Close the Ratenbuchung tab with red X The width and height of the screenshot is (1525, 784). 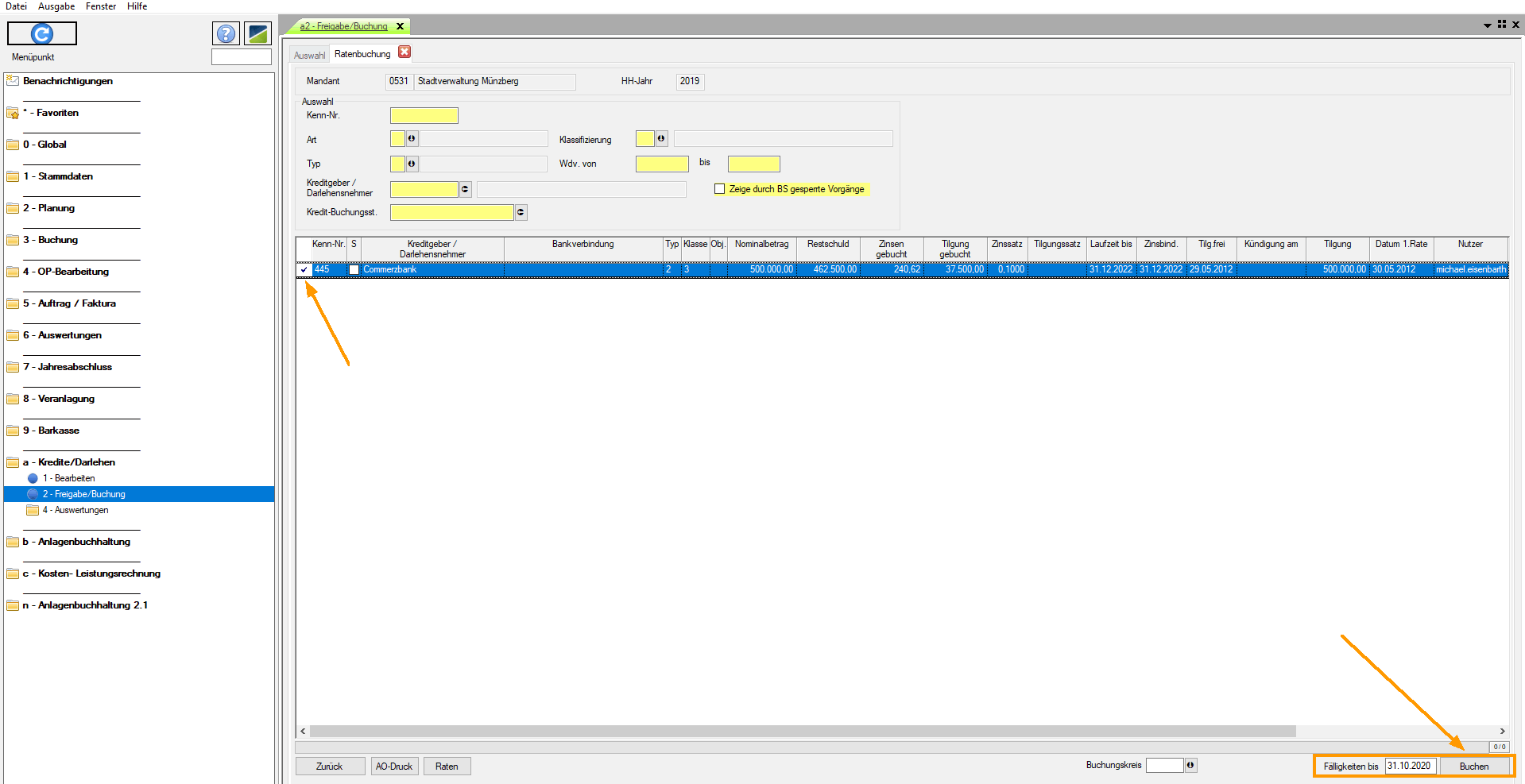point(404,52)
